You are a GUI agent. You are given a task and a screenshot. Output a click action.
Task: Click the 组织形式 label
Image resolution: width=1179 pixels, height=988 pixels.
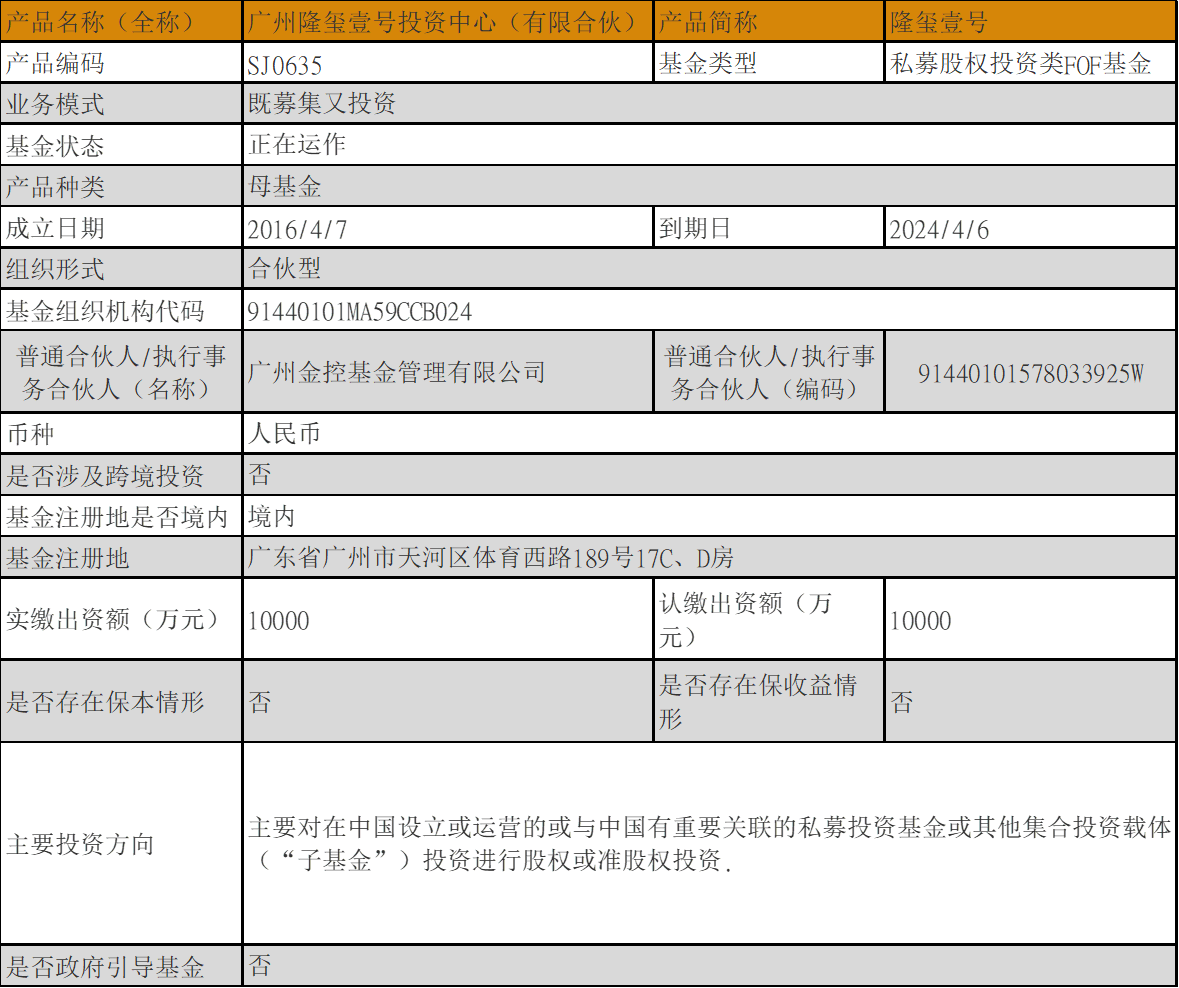pyautogui.click(x=55, y=269)
